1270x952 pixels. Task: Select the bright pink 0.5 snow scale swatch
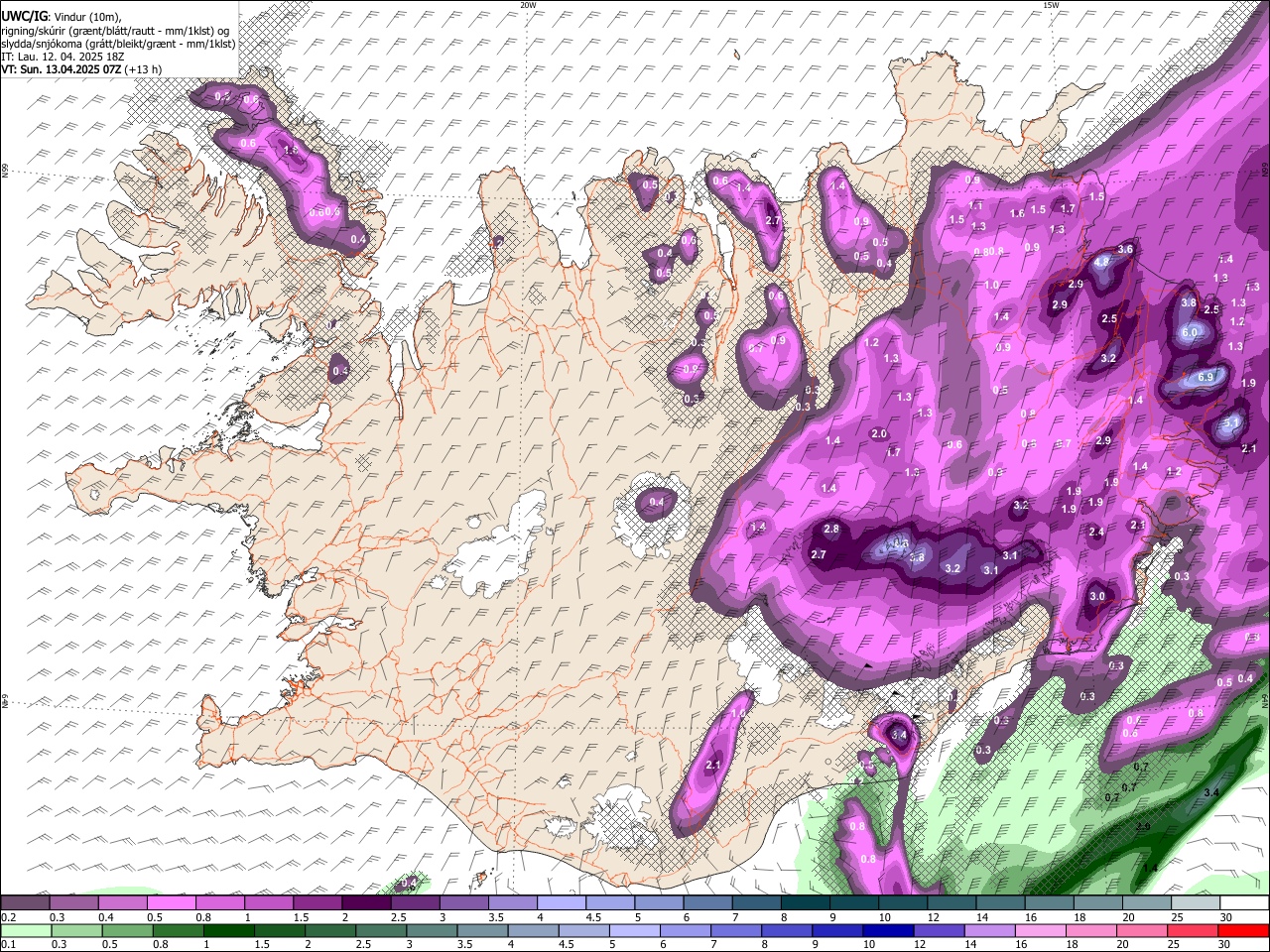click(171, 903)
